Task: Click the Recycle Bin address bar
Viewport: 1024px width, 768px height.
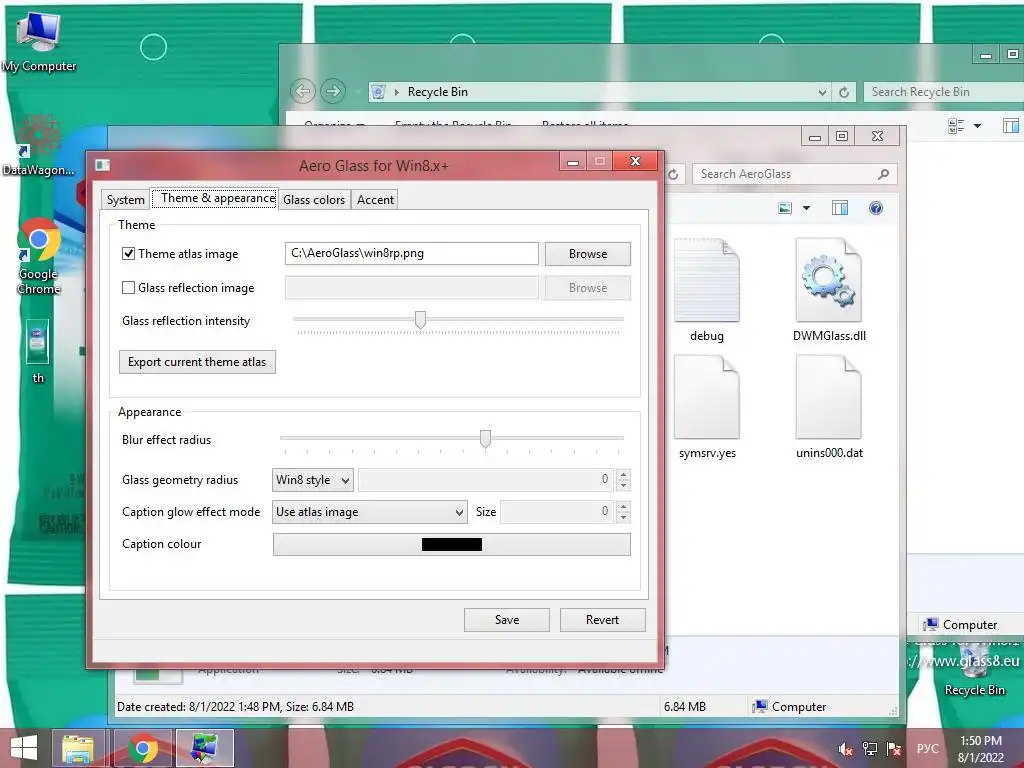Action: [x=601, y=92]
